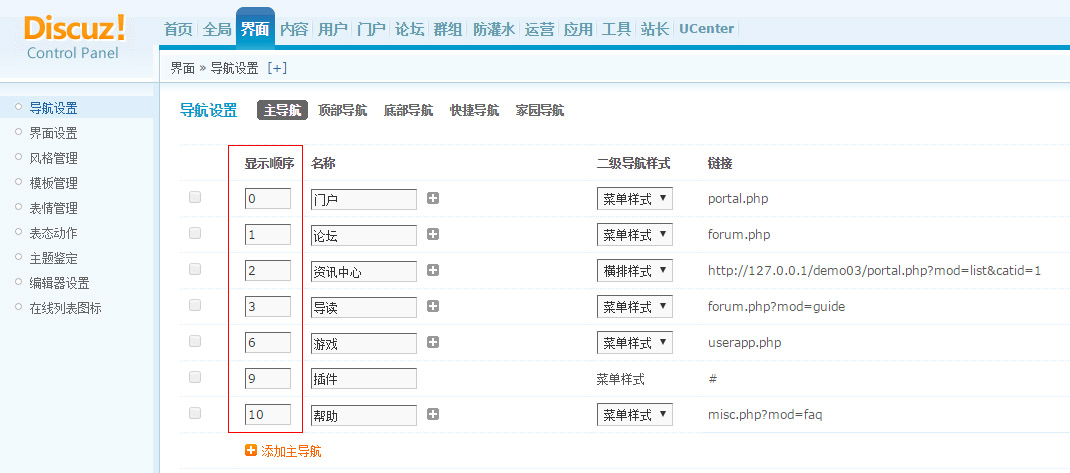The width and height of the screenshot is (1070, 473).
Task: Switch to the 家园导航 tab
Action: pyautogui.click(x=540, y=111)
